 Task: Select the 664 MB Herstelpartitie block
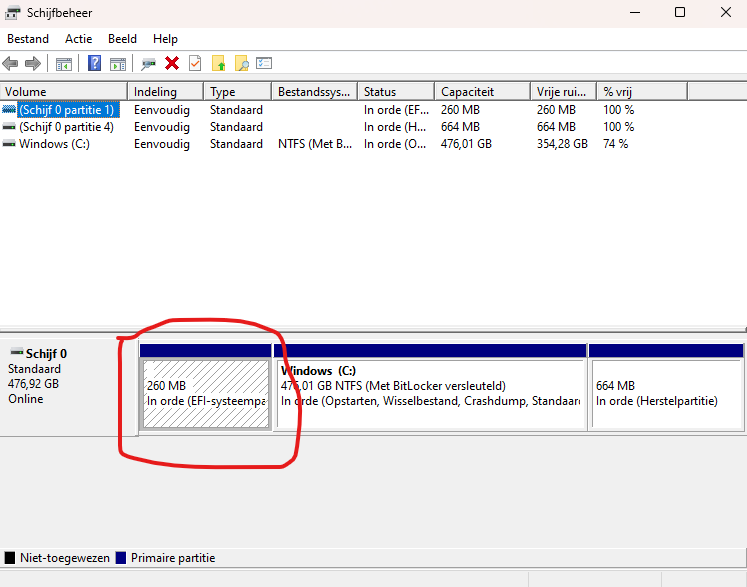(665, 393)
